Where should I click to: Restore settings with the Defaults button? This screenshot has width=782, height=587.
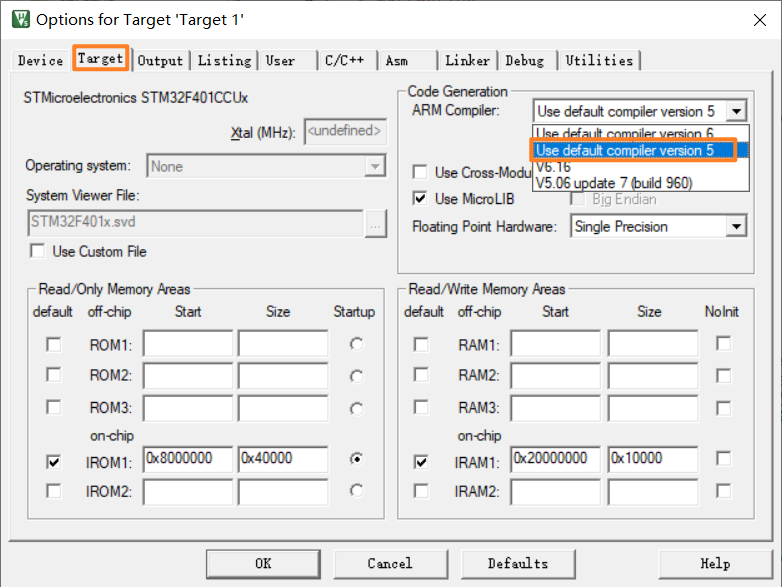tap(518, 564)
